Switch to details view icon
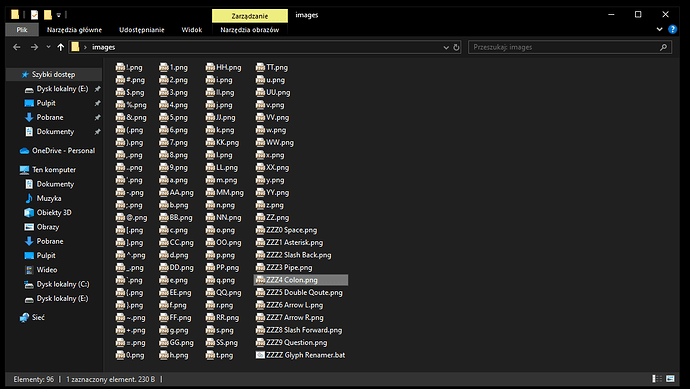 tap(657, 379)
